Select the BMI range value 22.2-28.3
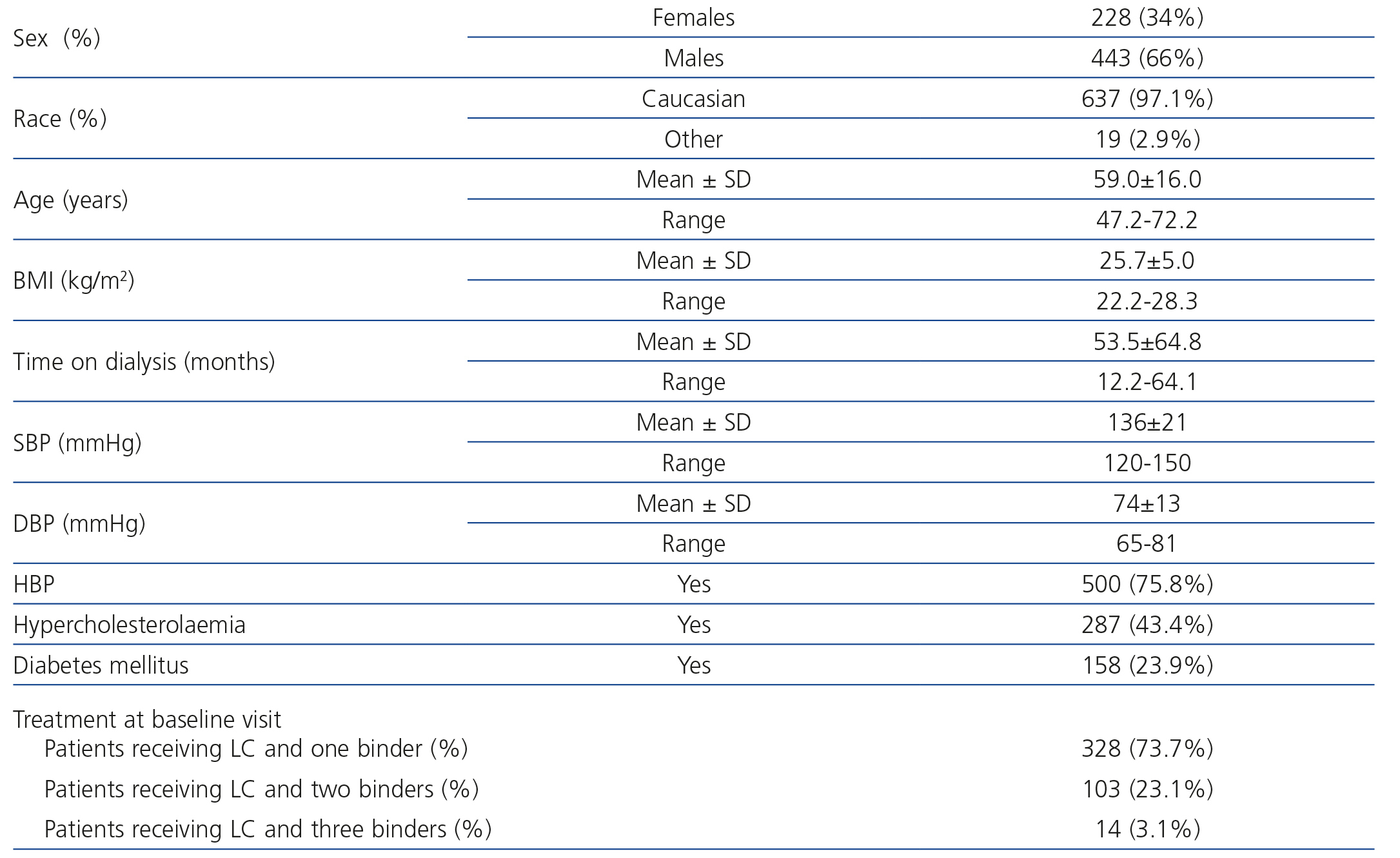1400x858 pixels. coord(1147,302)
